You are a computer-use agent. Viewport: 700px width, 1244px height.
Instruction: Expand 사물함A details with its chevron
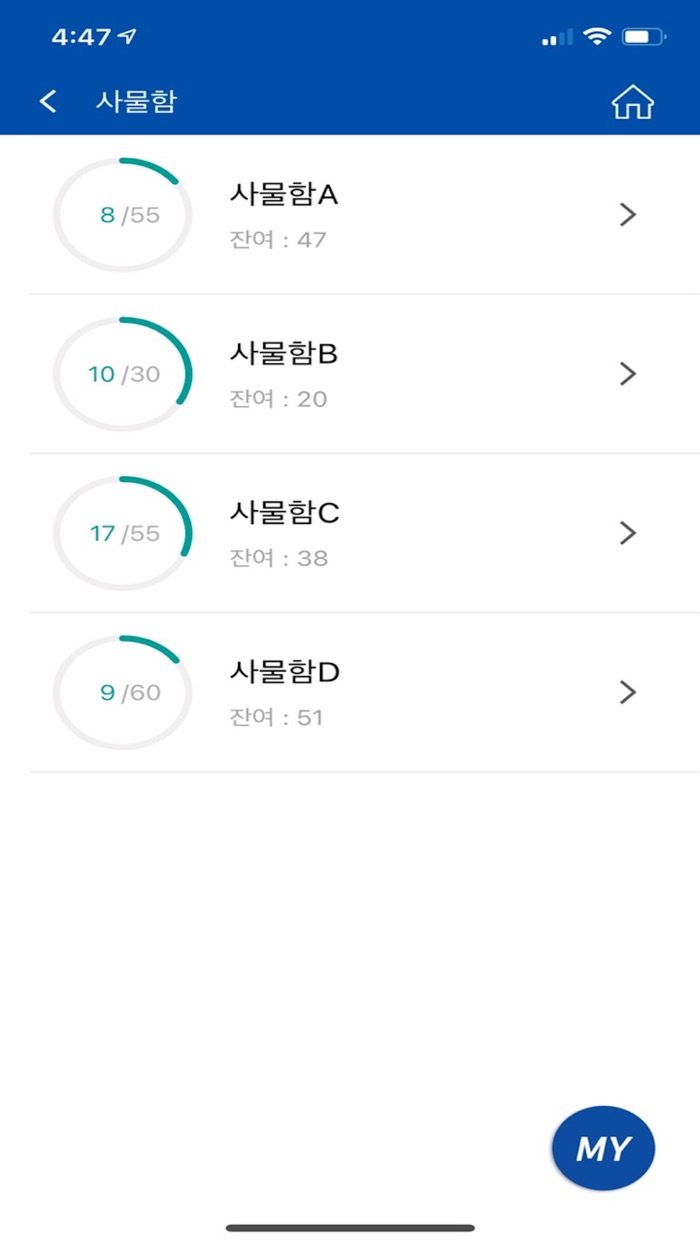pos(628,214)
